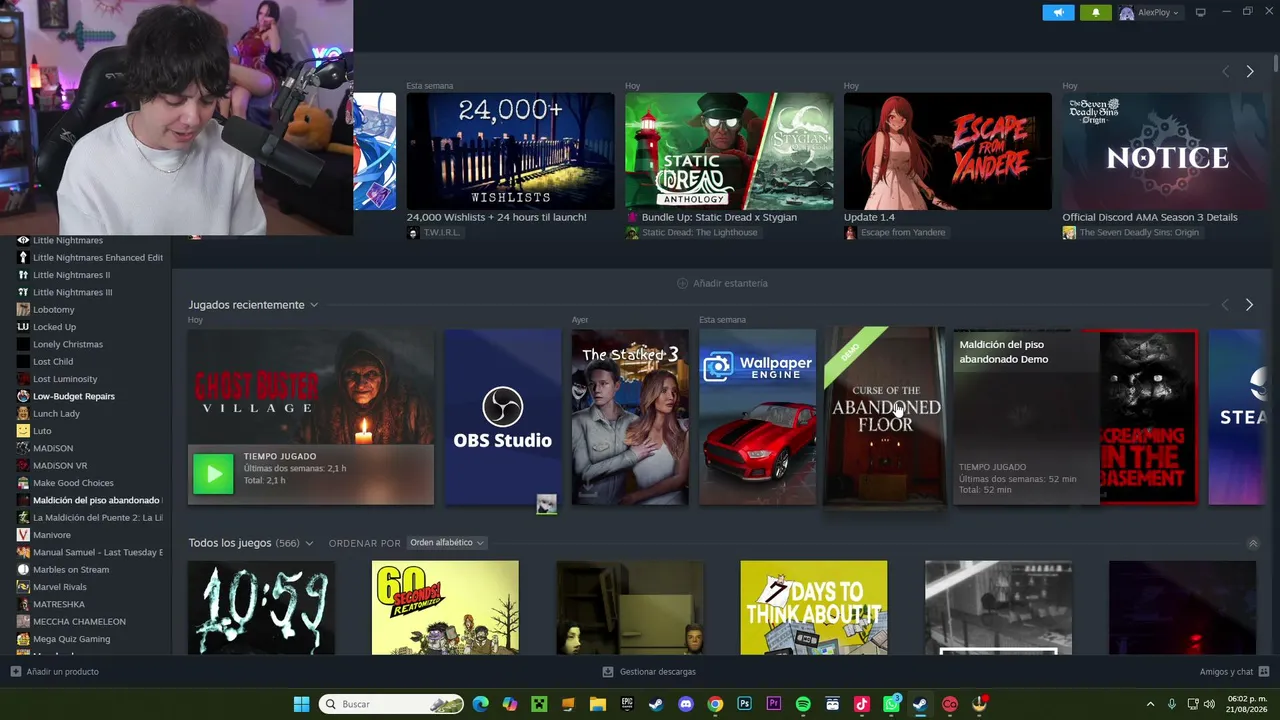Image resolution: width=1280 pixels, height=720 pixels.
Task: Open Epic Games Launcher from the taskbar
Action: pyautogui.click(x=627, y=704)
